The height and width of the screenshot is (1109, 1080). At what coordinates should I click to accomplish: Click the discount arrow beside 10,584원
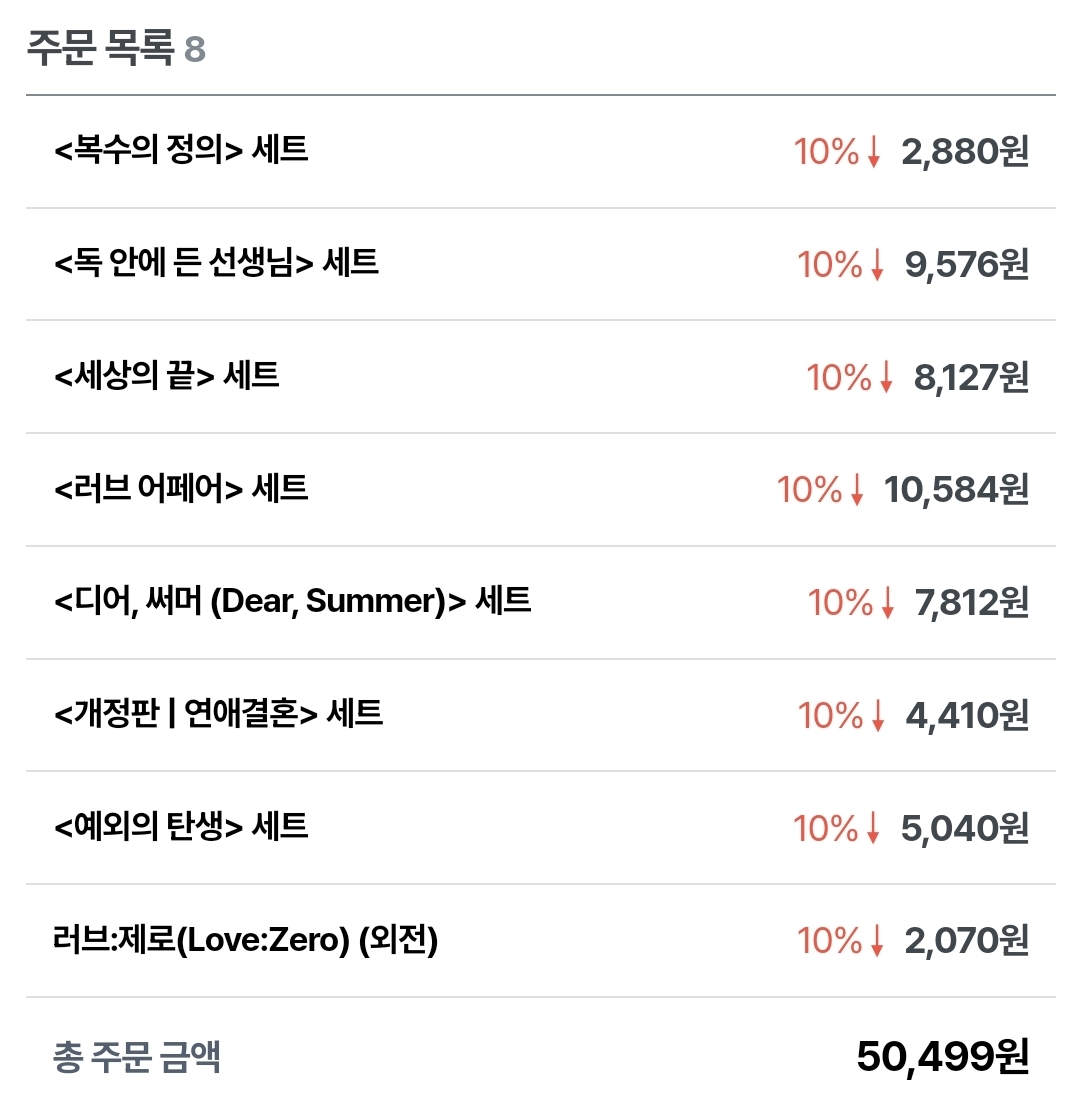click(x=856, y=491)
